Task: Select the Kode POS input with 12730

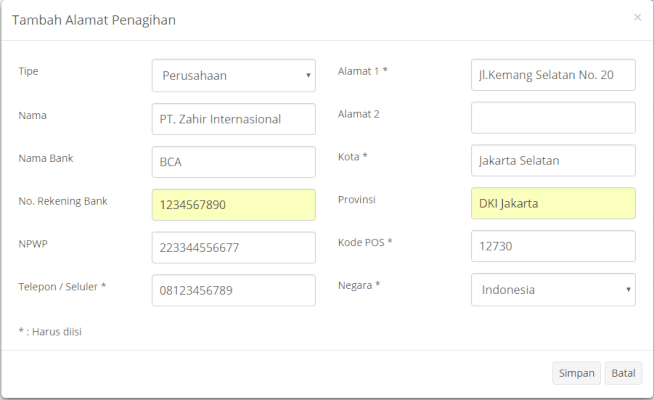Action: [x=552, y=246]
